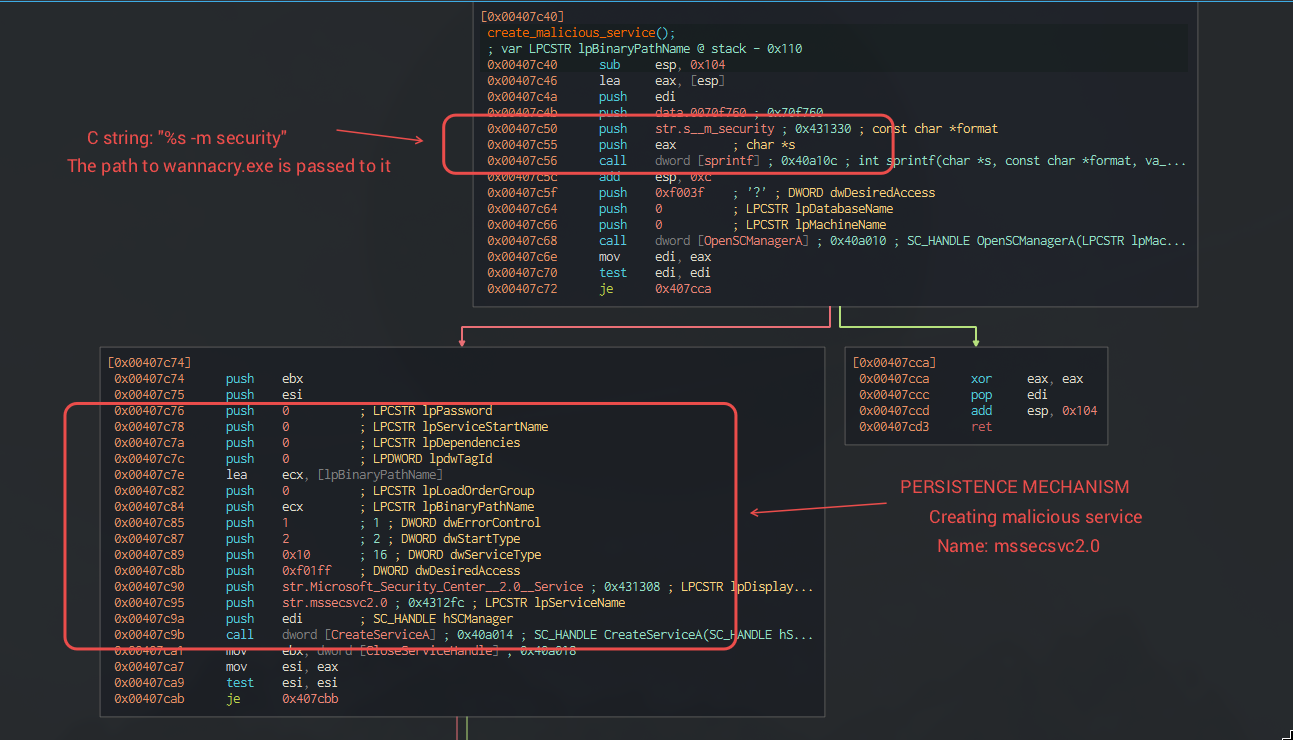Click address 0x00407ccd of add esp, 0x104
This screenshot has width=1293, height=740.
coord(894,411)
